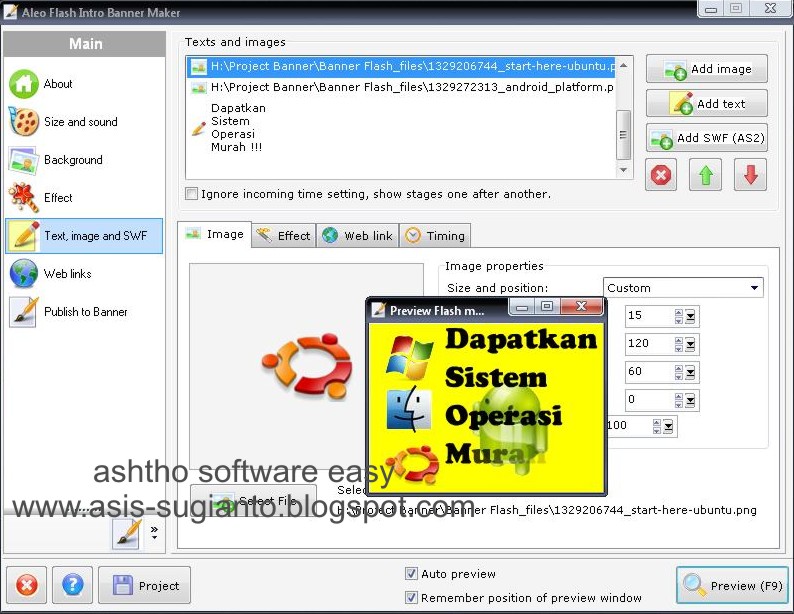Toggle the Auto preview checkbox
Image resolution: width=794 pixels, height=614 pixels.
coord(411,574)
